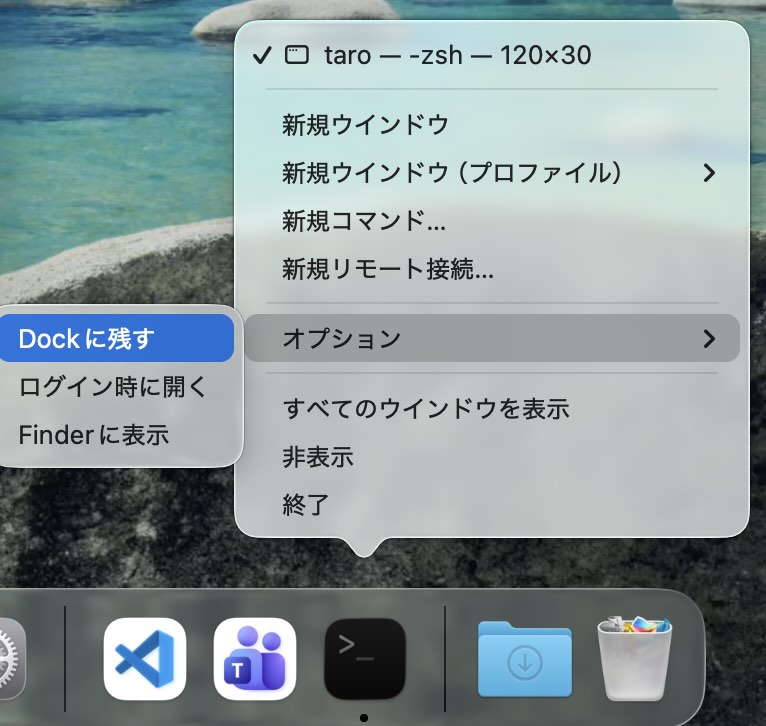Open the Downloads folder in the Dock
The width and height of the screenshot is (766, 726).
coord(525,659)
